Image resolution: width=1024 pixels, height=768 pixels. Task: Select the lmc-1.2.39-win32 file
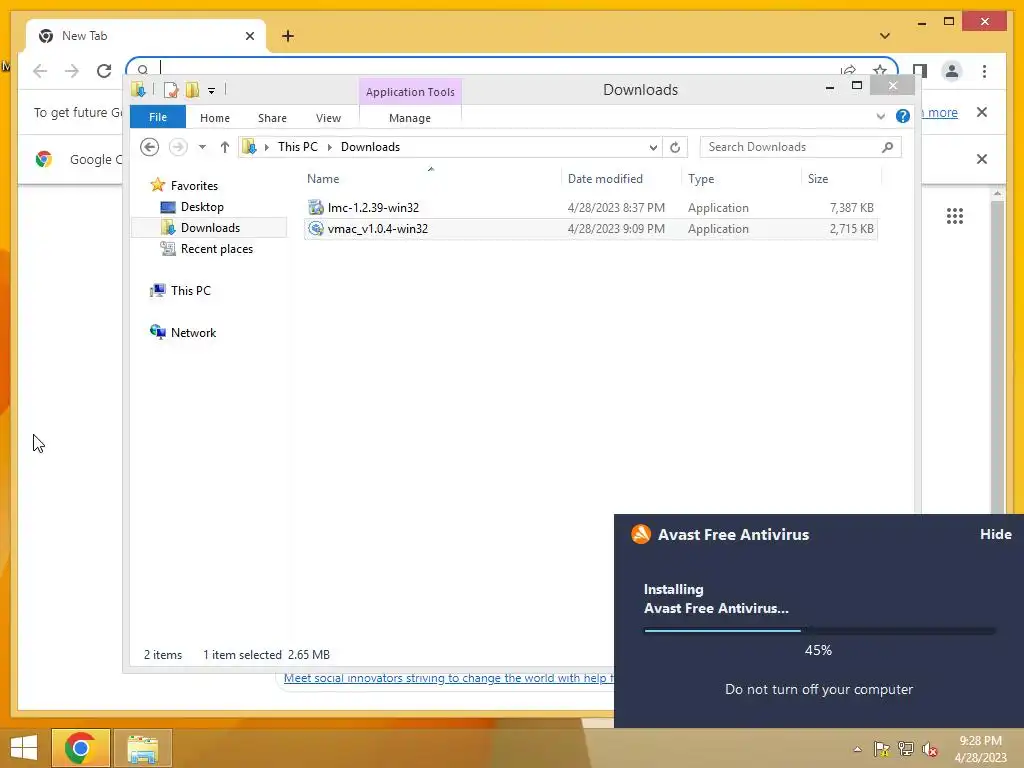(590, 208)
